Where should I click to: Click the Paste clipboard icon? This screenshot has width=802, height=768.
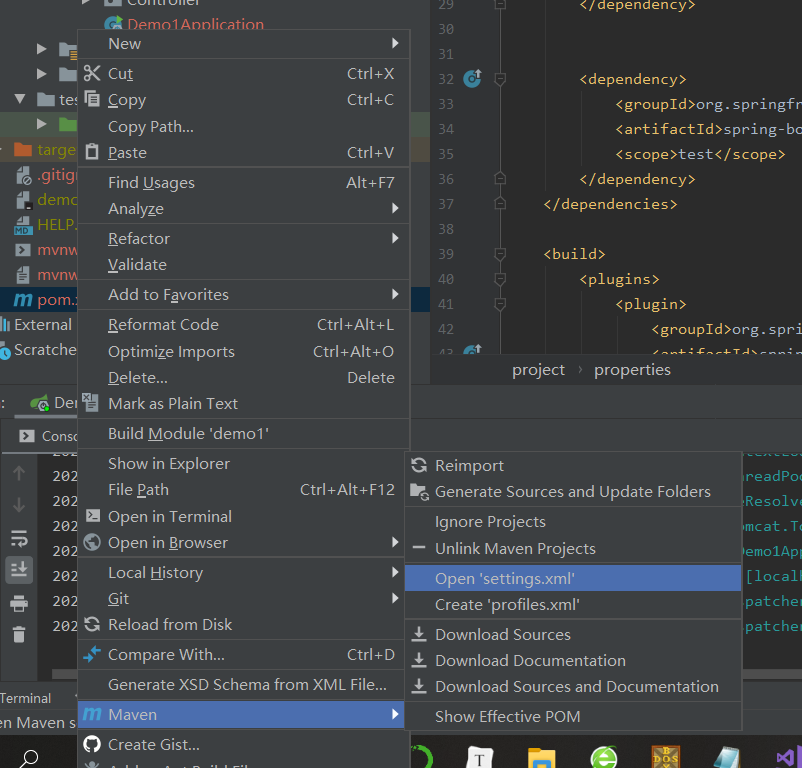(x=92, y=152)
